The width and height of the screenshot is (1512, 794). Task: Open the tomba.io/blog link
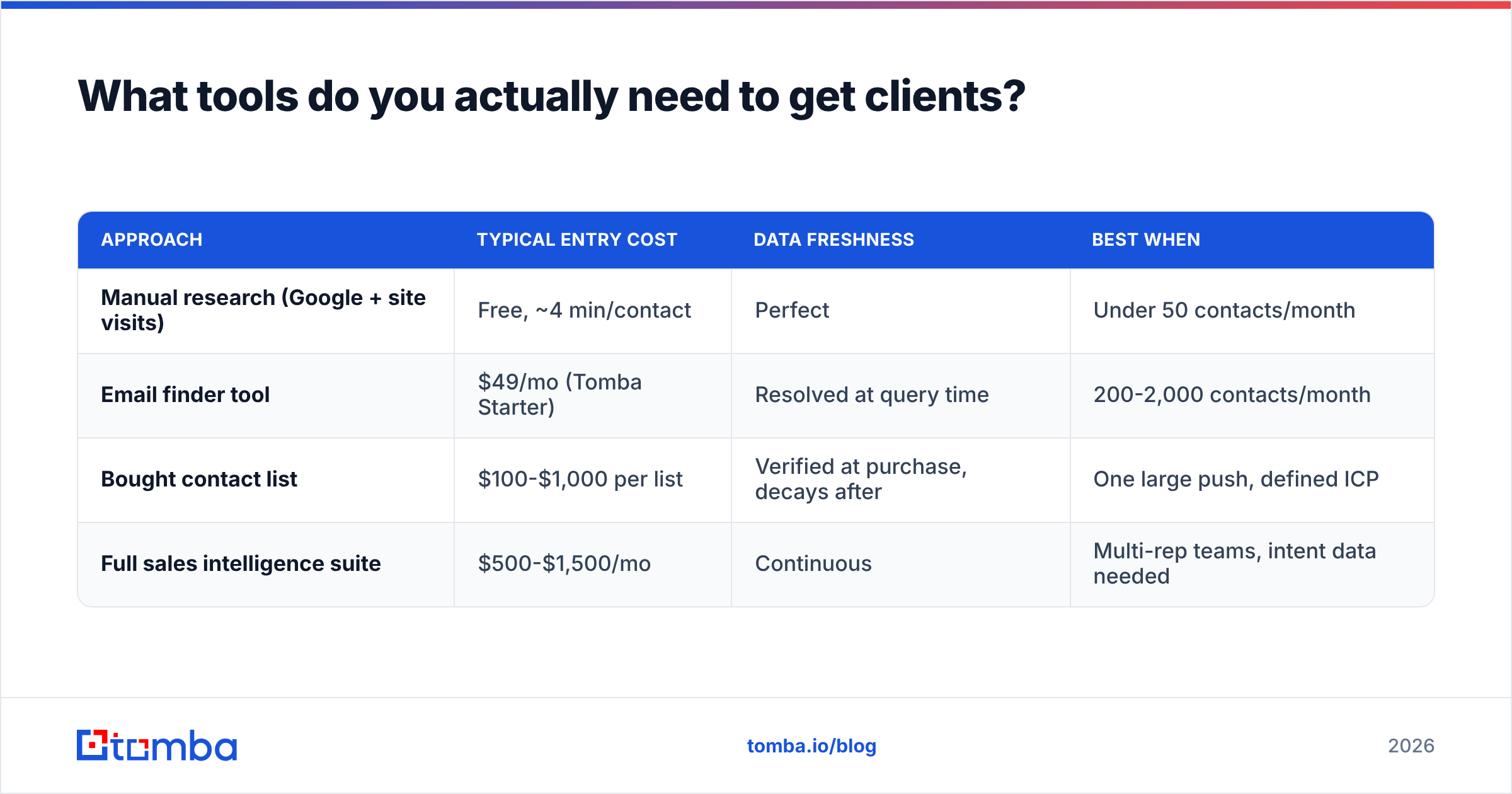tap(811, 746)
